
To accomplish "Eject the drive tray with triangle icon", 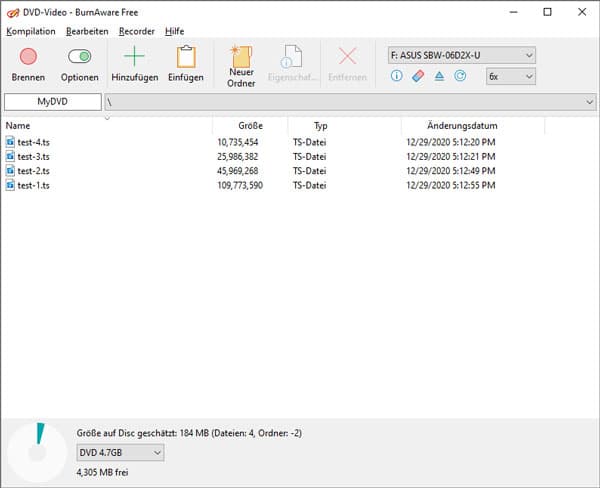I will point(439,76).
